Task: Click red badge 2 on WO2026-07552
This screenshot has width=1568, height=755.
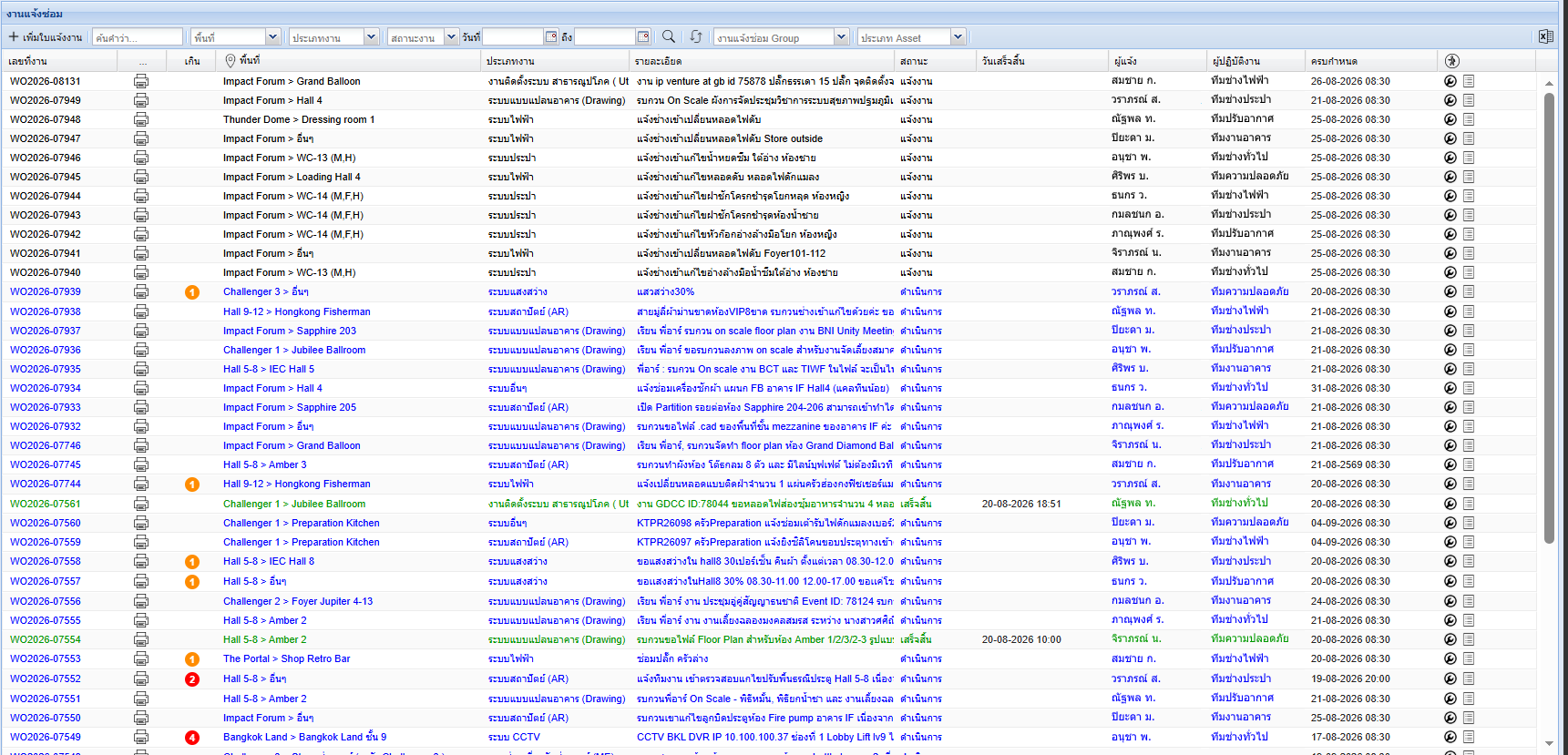Action: coord(192,679)
